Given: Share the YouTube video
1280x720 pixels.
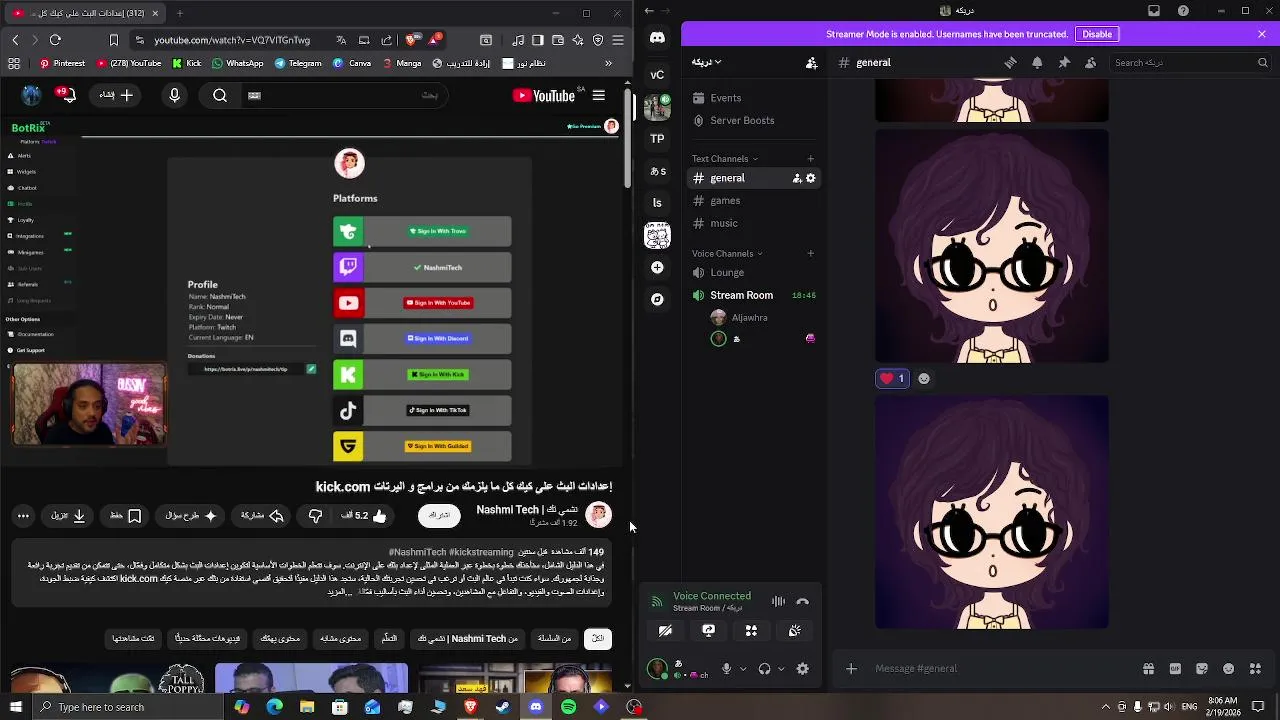Looking at the screenshot, I should click(x=263, y=516).
